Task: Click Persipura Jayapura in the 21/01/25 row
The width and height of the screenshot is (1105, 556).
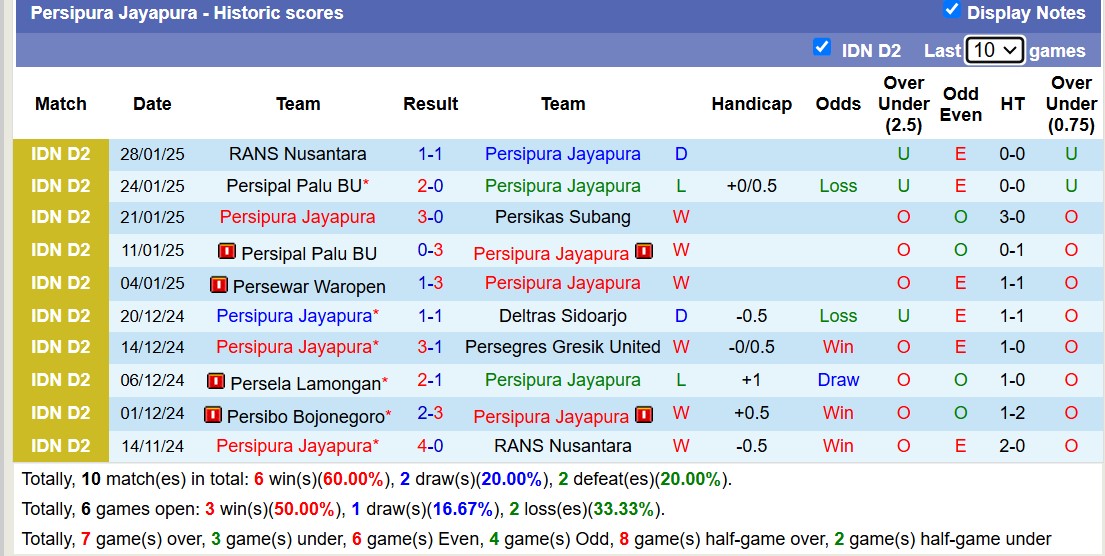Action: [297, 217]
